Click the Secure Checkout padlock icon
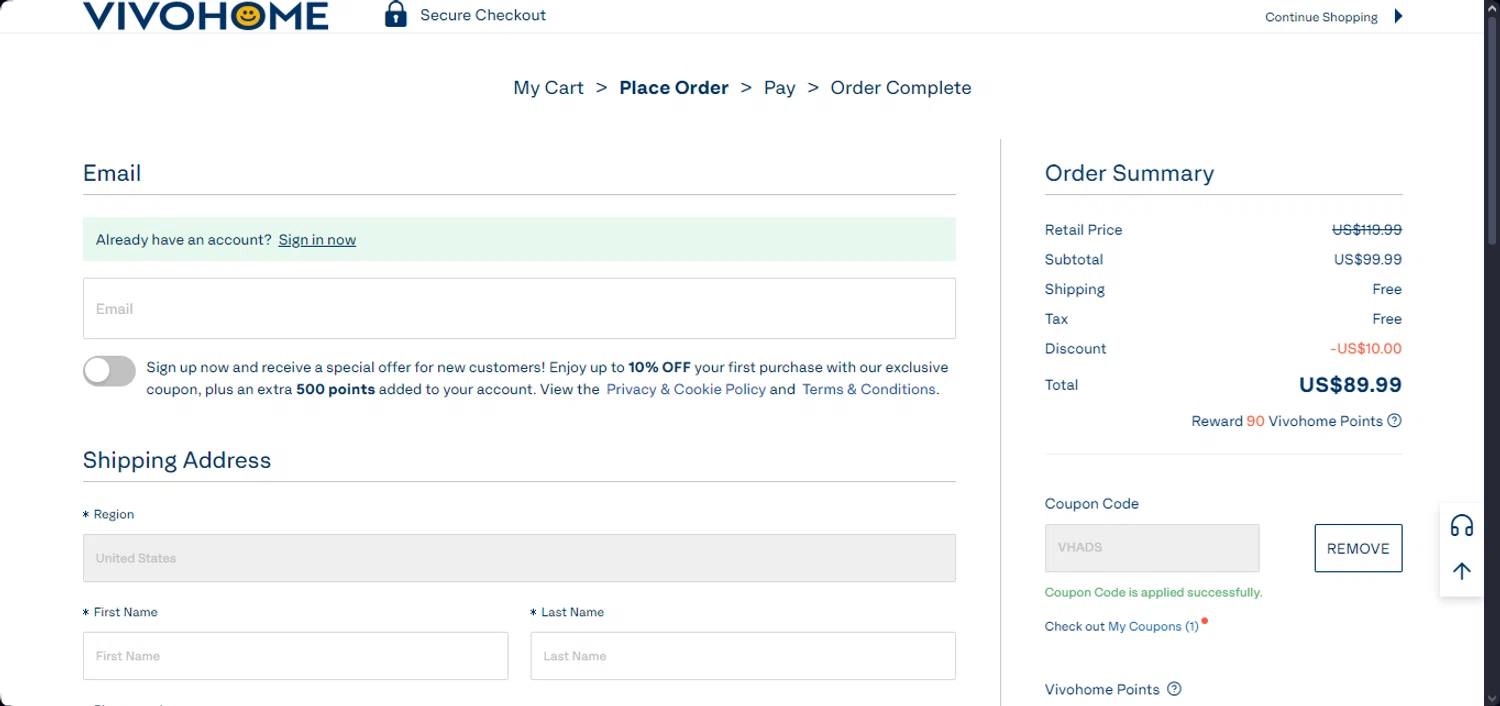This screenshot has width=1500, height=706. [x=396, y=14]
